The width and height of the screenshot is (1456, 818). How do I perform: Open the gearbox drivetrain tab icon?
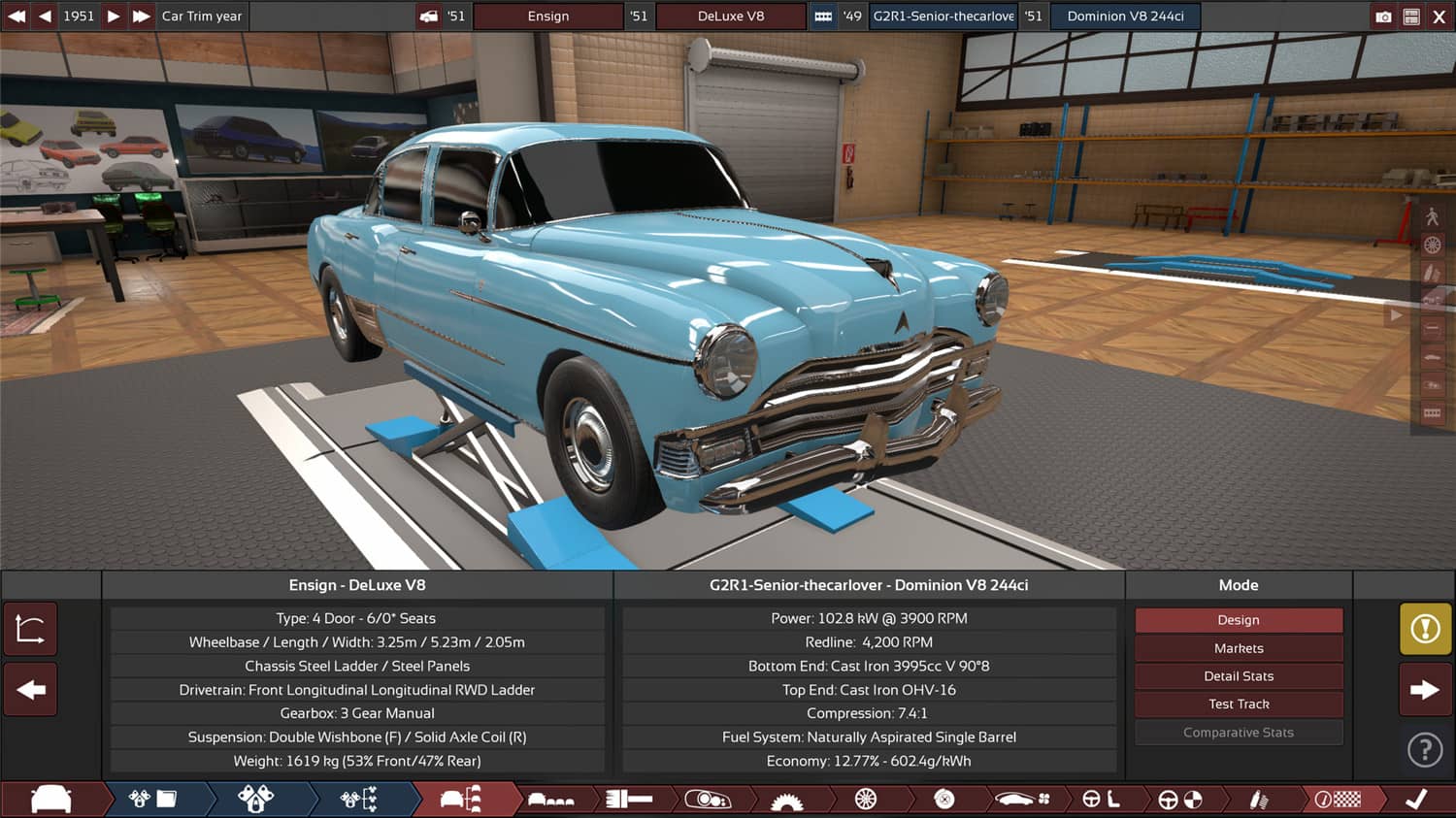pyautogui.click(x=787, y=799)
